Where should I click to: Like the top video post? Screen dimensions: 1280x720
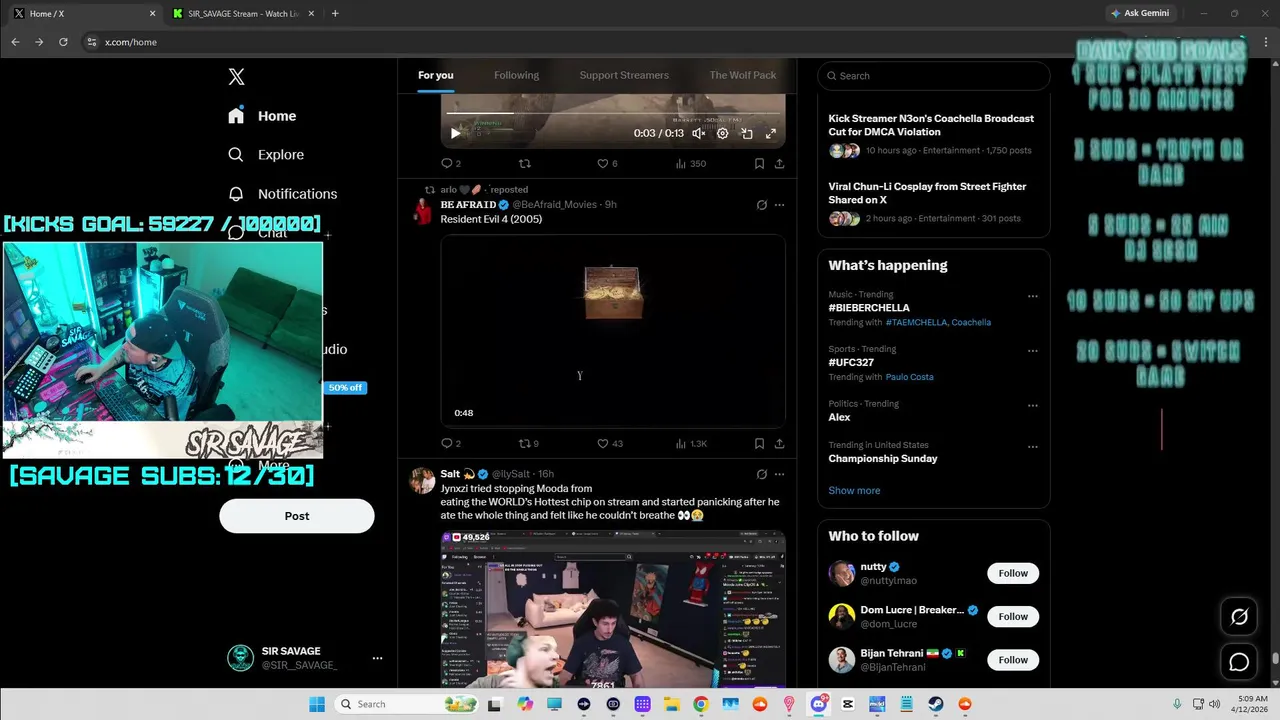click(x=607, y=163)
